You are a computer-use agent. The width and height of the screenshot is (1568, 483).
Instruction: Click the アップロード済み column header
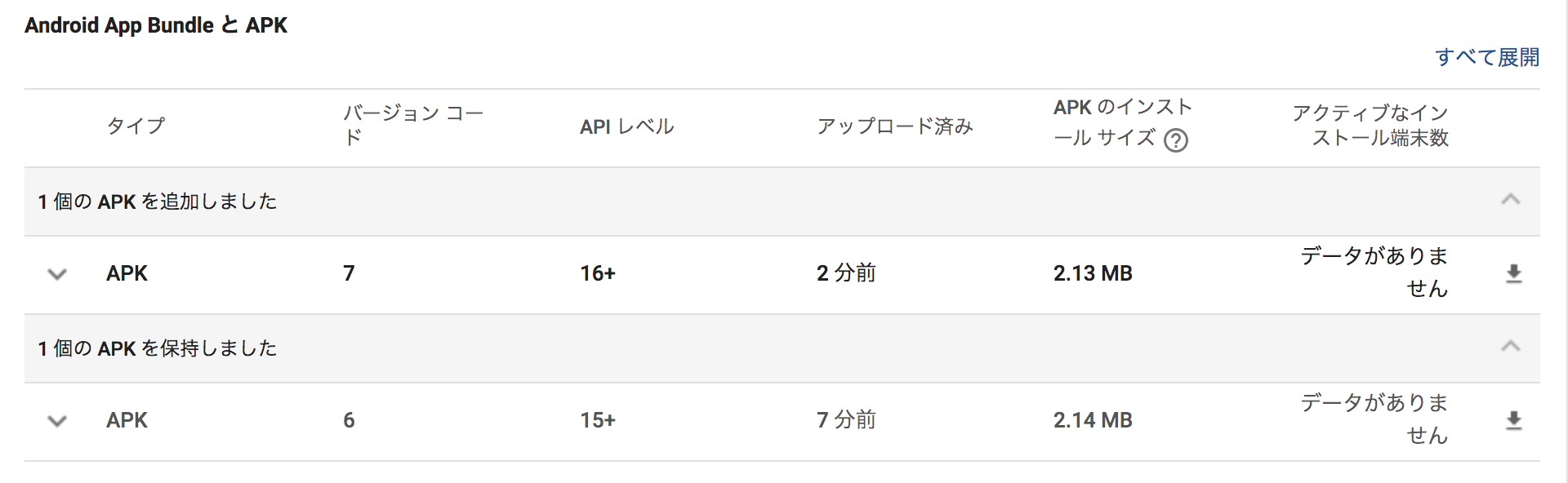894,126
